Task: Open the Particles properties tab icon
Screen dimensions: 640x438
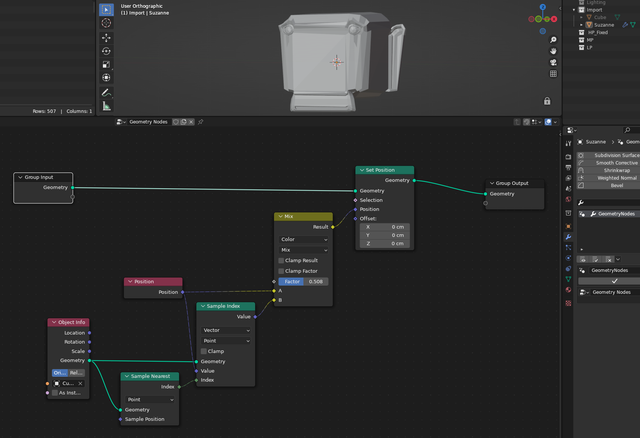Action: 568,247
